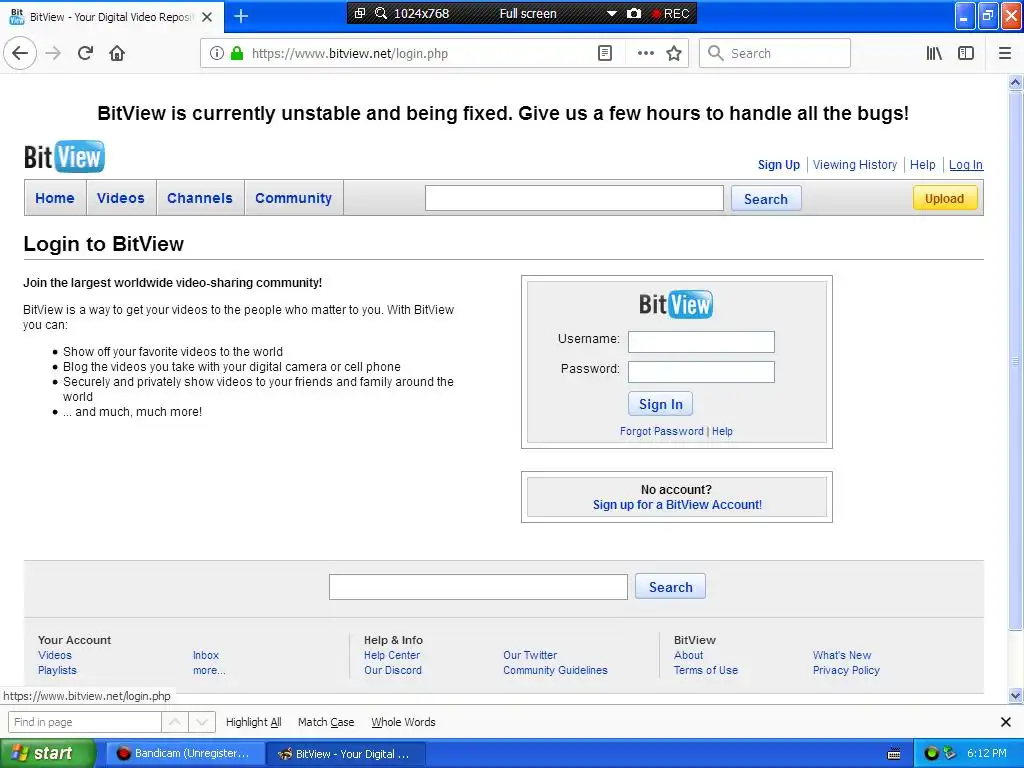Open the Home navigation tab
The width and height of the screenshot is (1024, 768).
click(55, 198)
